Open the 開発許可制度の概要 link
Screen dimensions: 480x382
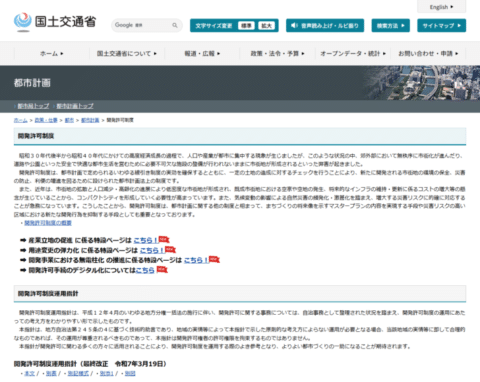pos(48,223)
